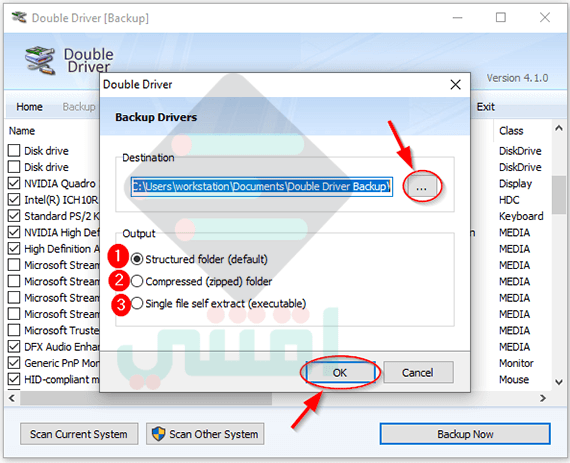Click the Monitor class cell
This screenshot has width=570, height=463.
click(x=516, y=363)
